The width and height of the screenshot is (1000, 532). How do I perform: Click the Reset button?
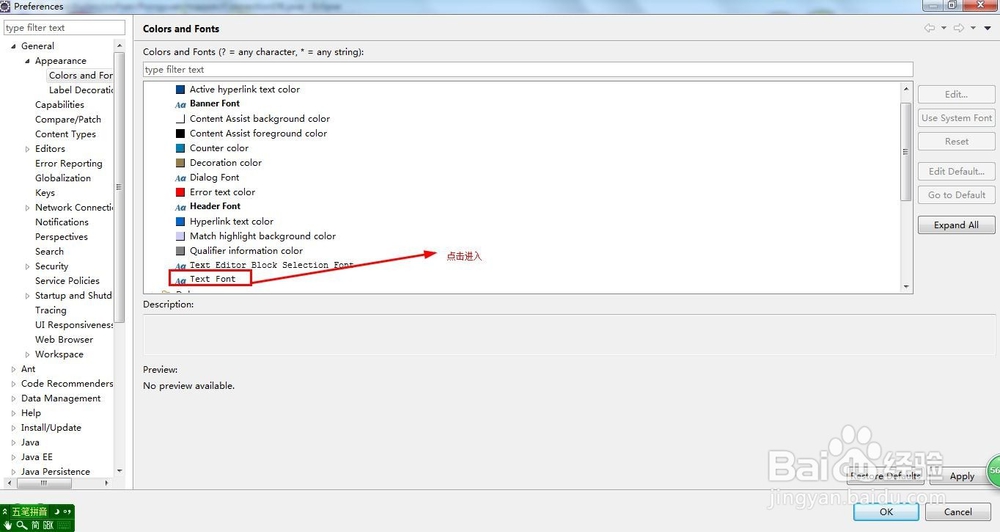click(956, 142)
